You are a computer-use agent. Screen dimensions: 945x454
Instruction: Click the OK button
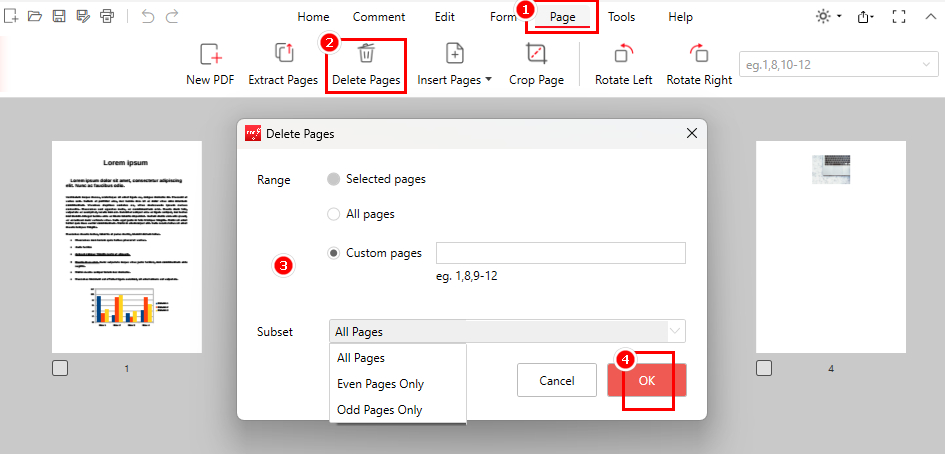pos(647,380)
